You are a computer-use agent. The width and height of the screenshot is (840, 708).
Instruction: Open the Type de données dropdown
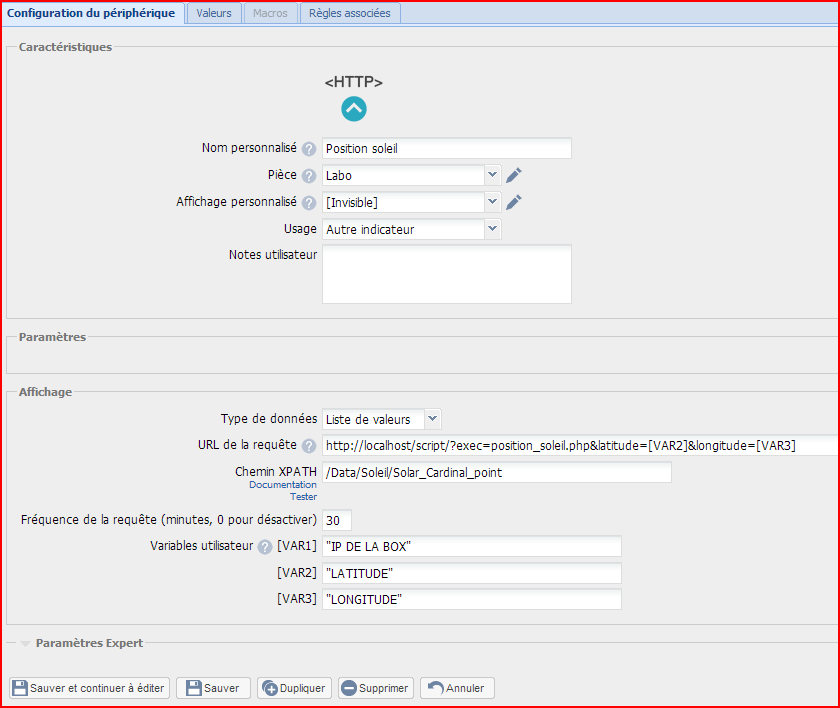tap(381, 419)
